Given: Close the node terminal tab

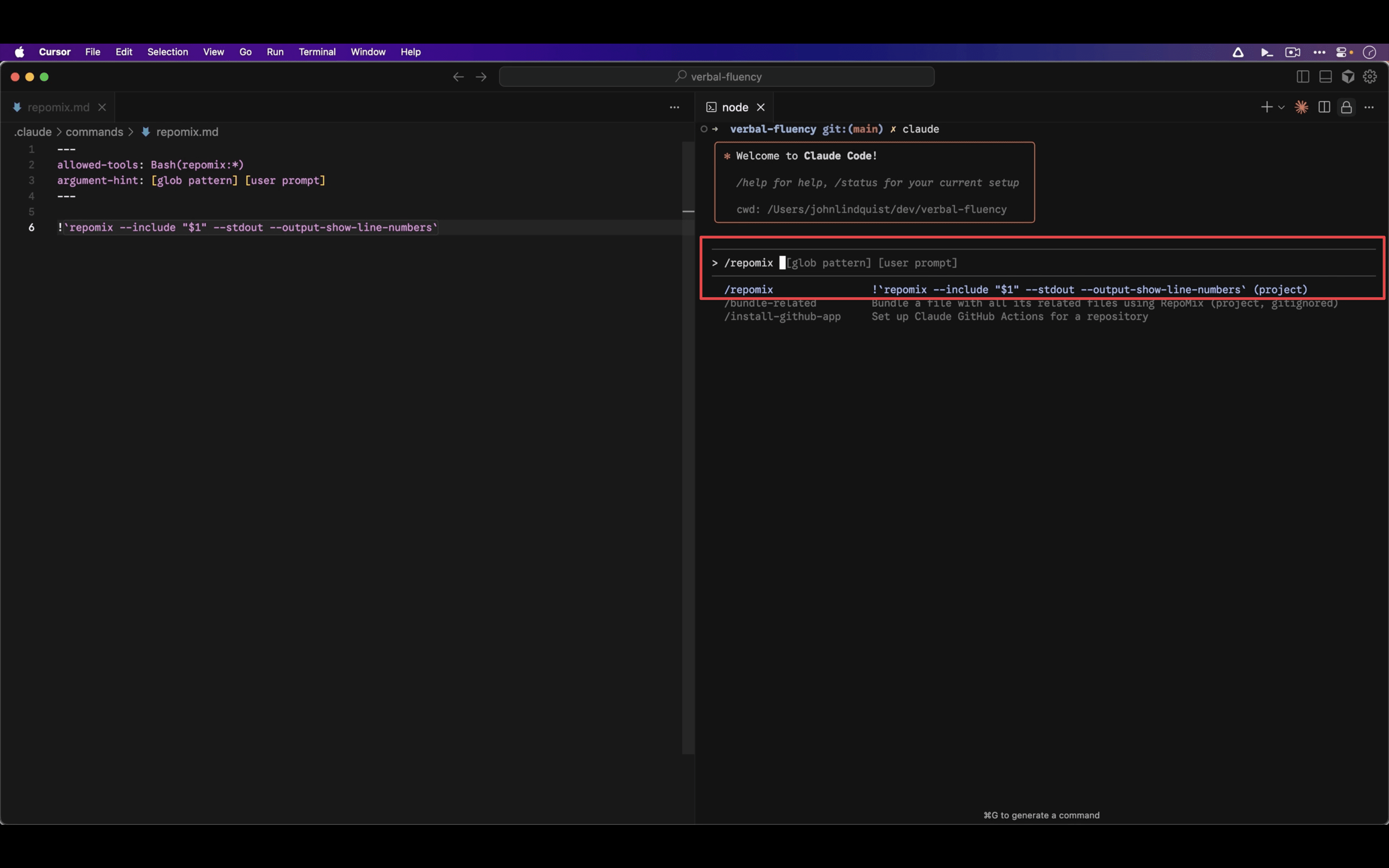Looking at the screenshot, I should [x=761, y=107].
